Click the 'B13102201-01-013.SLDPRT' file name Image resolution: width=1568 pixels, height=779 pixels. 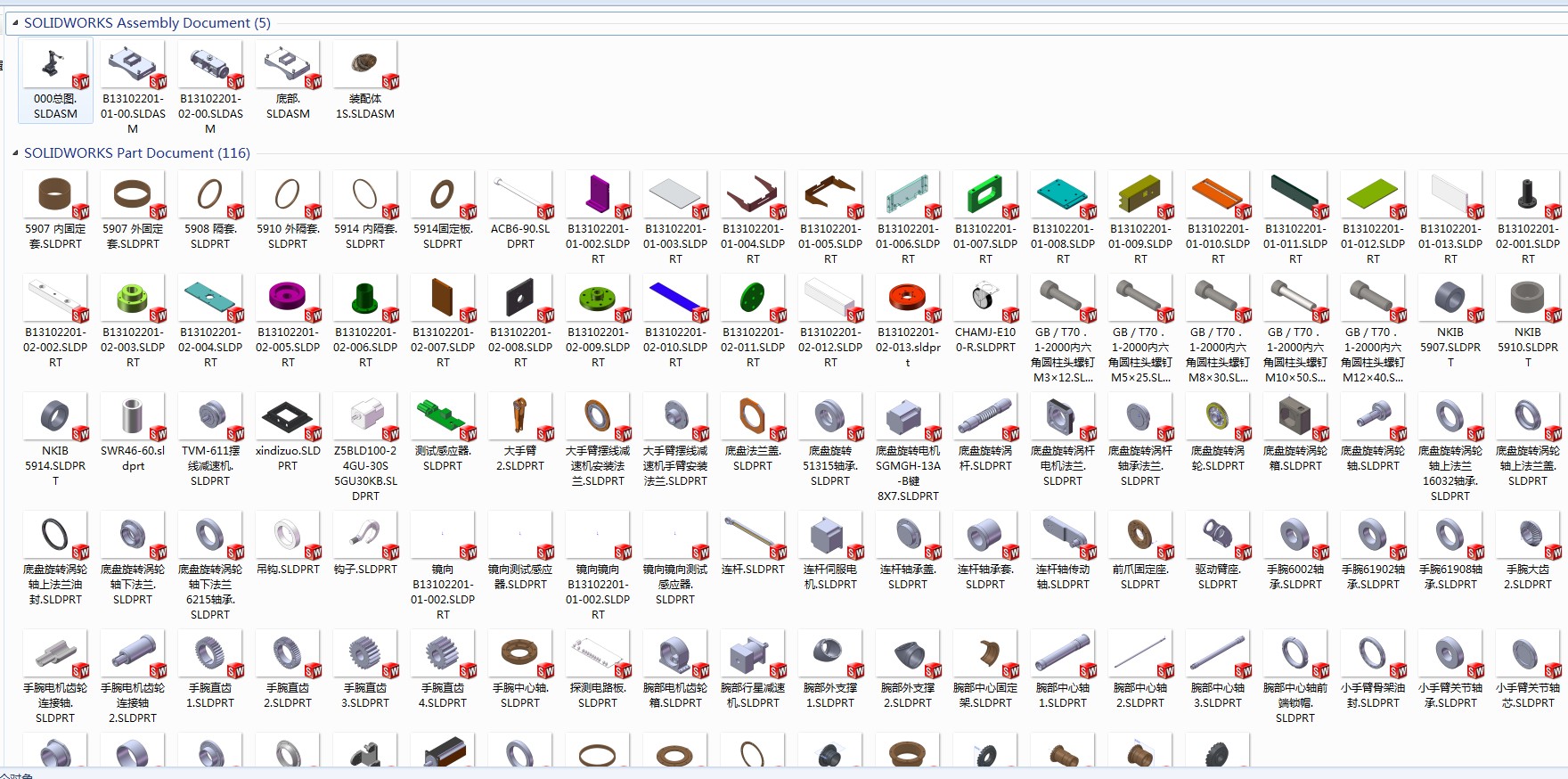click(1450, 244)
